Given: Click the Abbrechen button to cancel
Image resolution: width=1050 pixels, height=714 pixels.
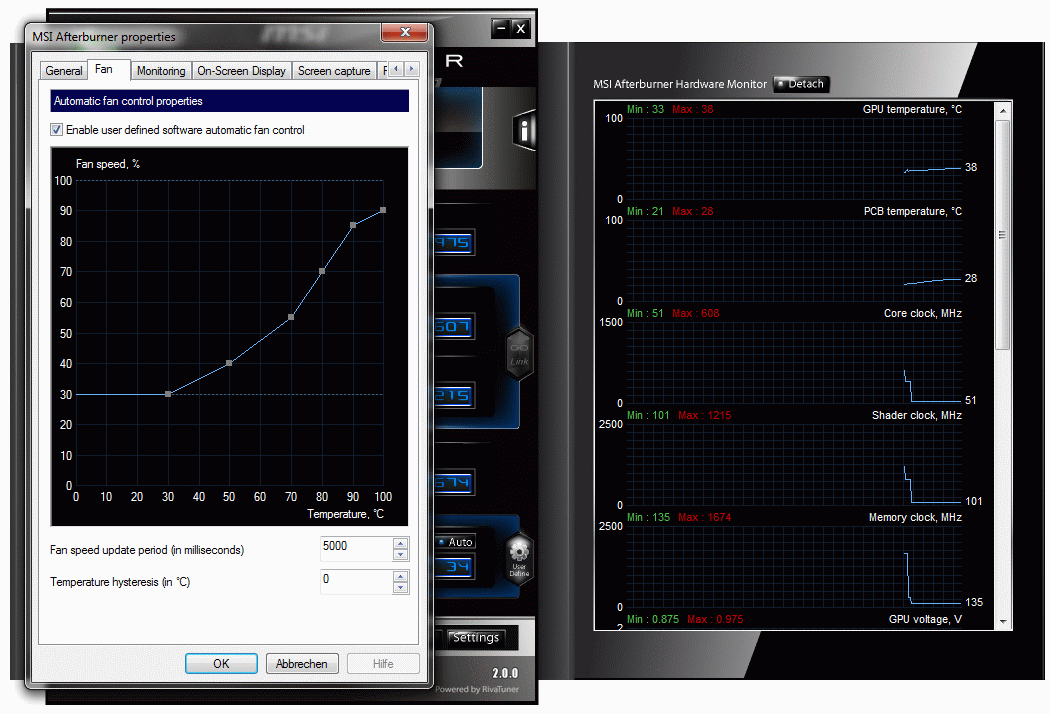Looking at the screenshot, I should click(x=302, y=664).
